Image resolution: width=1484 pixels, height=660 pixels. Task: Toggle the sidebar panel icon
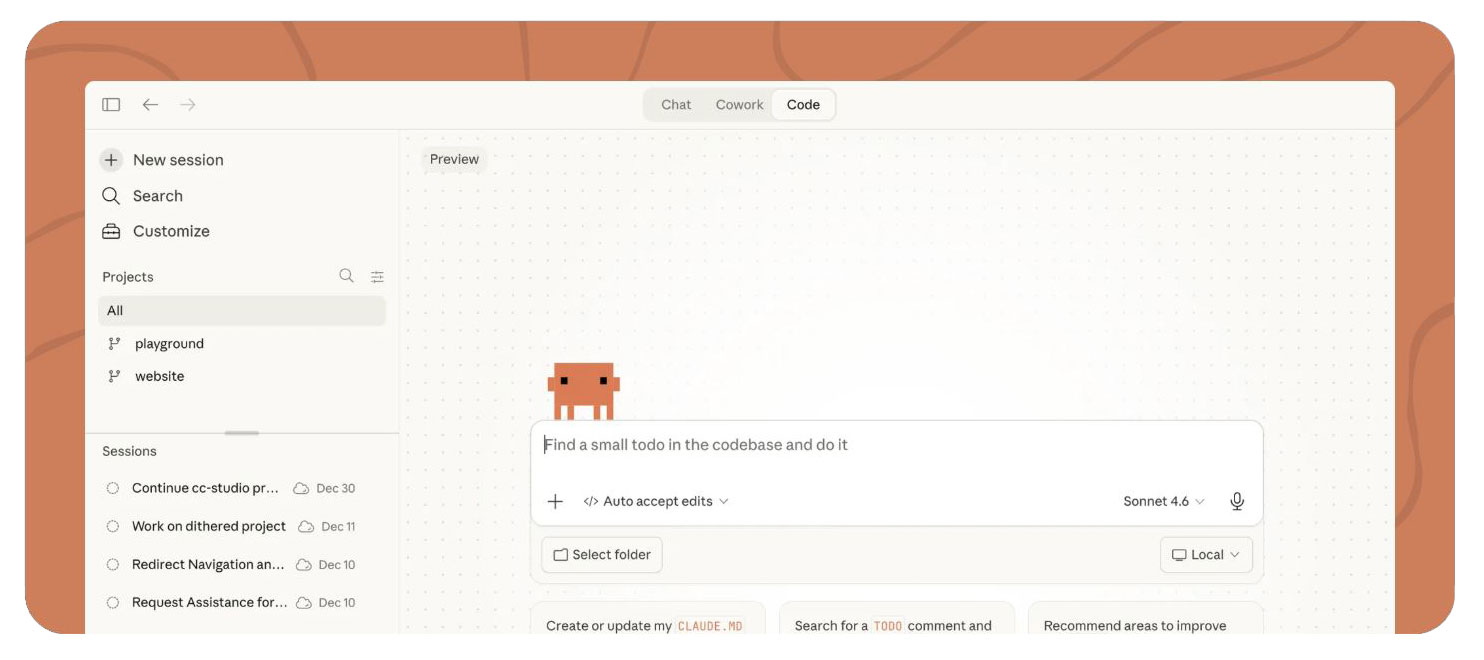point(111,105)
